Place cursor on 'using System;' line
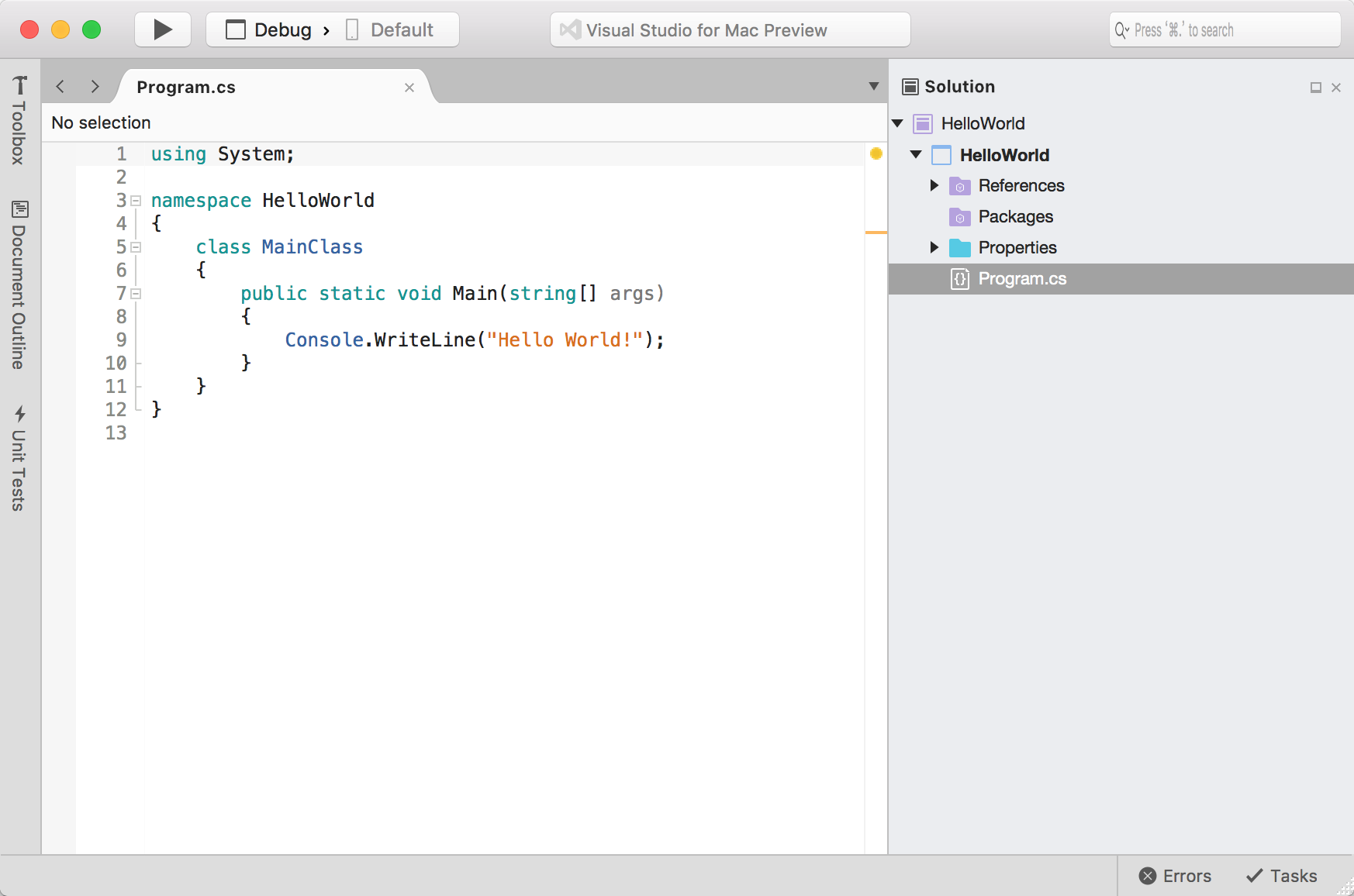 (223, 154)
